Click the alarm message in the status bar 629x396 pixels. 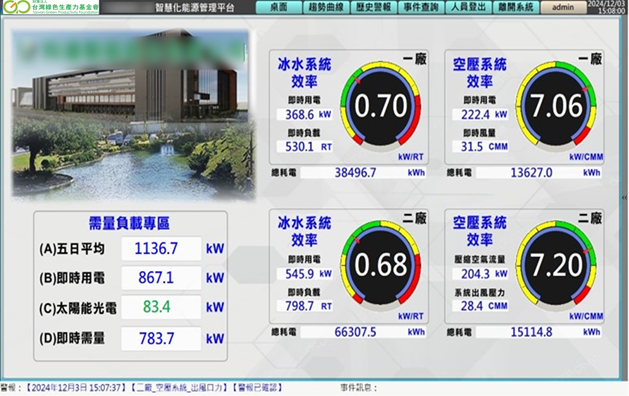point(142,388)
